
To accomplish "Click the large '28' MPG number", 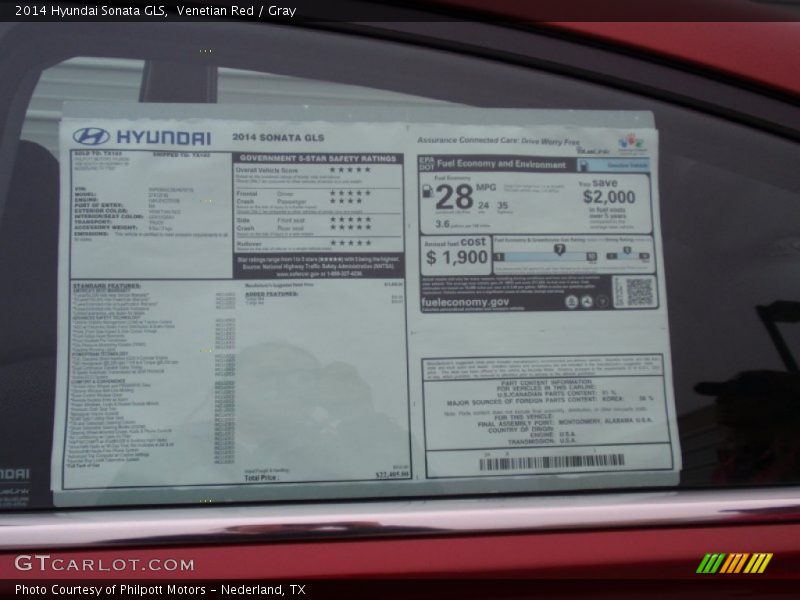I will tap(454, 197).
